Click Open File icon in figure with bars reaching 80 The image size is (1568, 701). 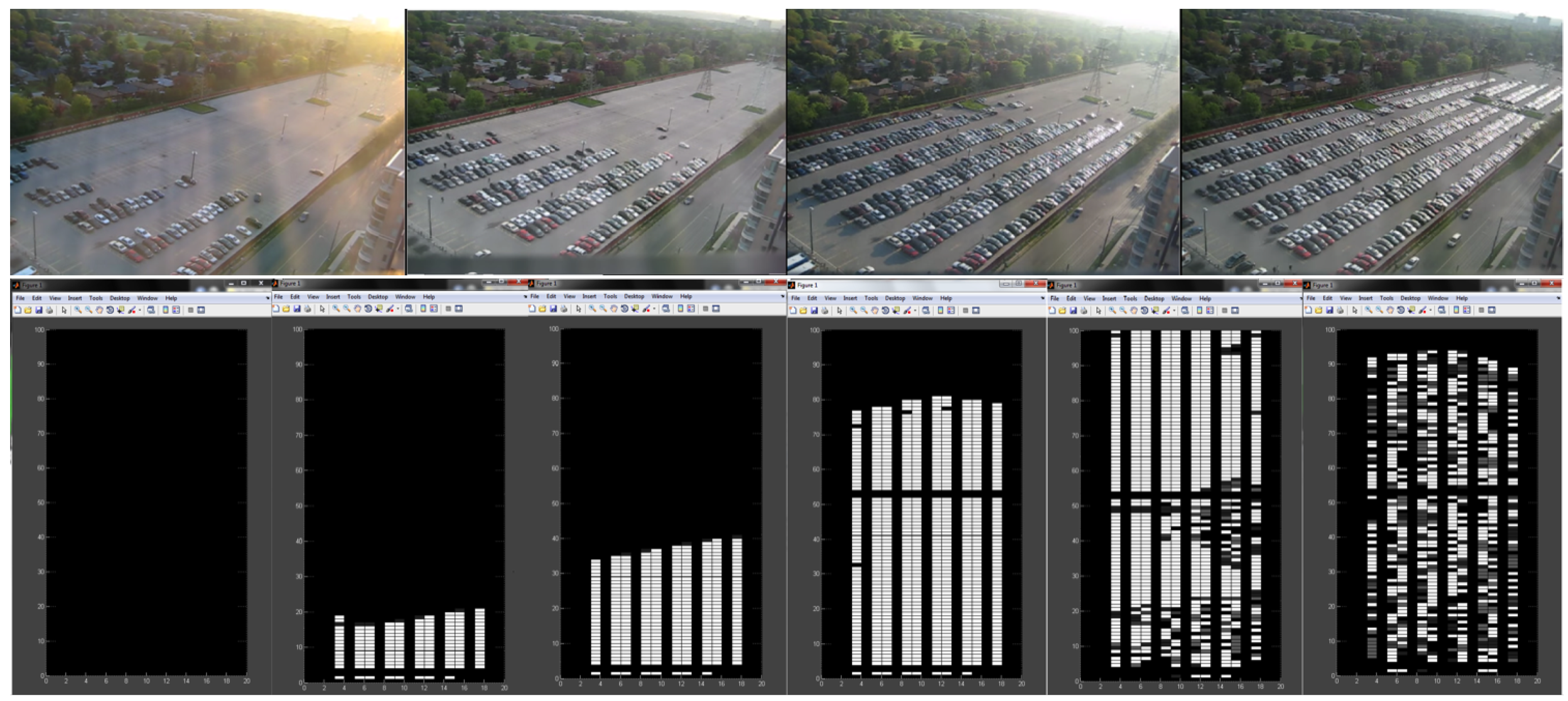(x=803, y=311)
